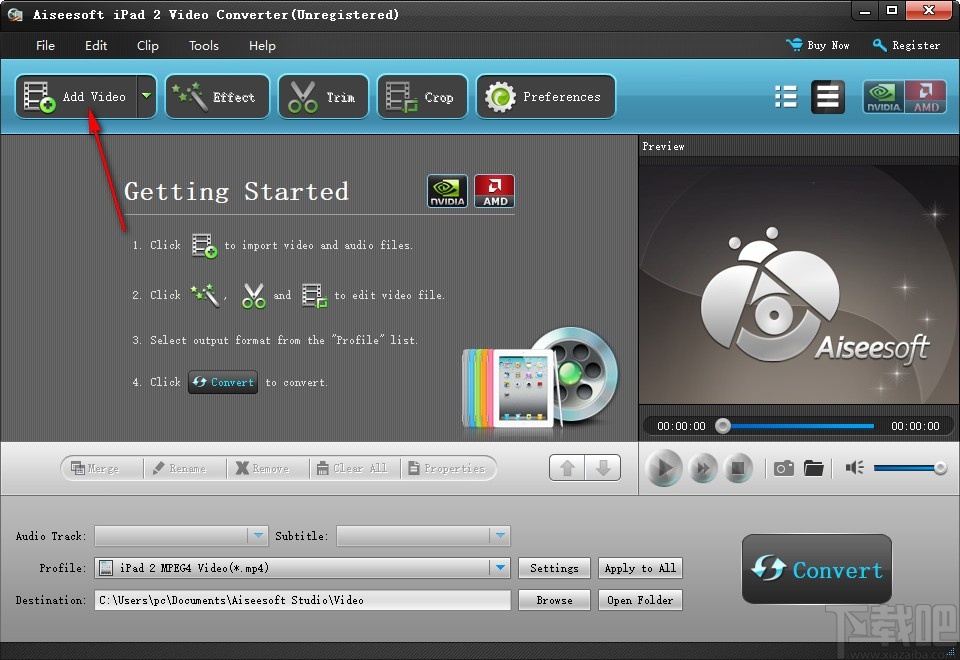Switch to detailed list view icon
The height and width of the screenshot is (660, 960).
[x=828, y=97]
